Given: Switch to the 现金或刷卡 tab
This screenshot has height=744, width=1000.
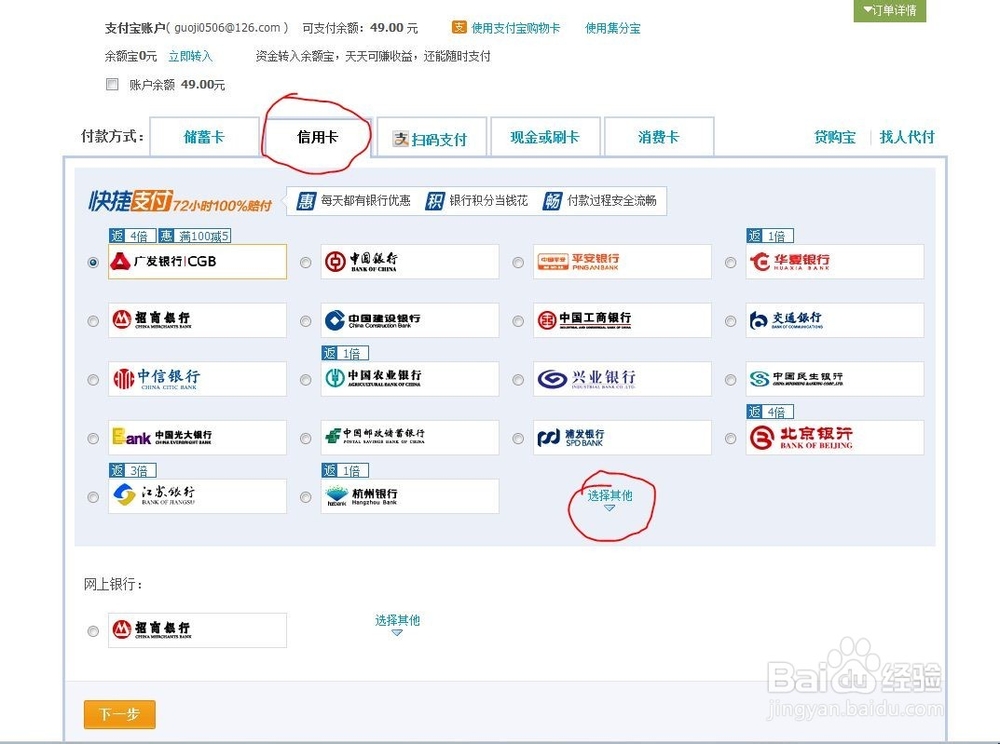Looking at the screenshot, I should [545, 136].
